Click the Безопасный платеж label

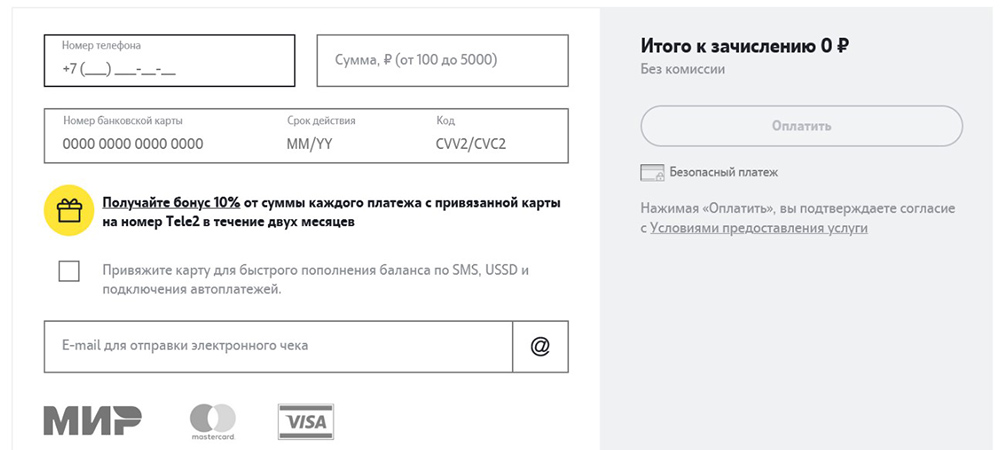click(723, 173)
